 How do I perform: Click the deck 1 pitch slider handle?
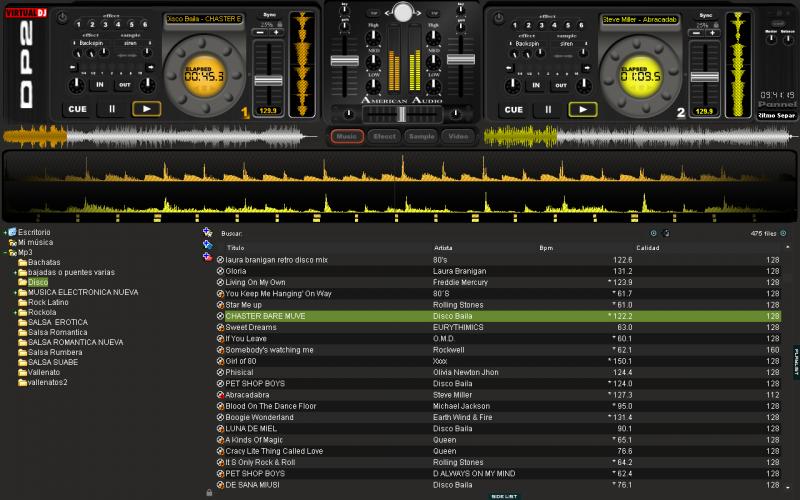pyautogui.click(x=268, y=81)
